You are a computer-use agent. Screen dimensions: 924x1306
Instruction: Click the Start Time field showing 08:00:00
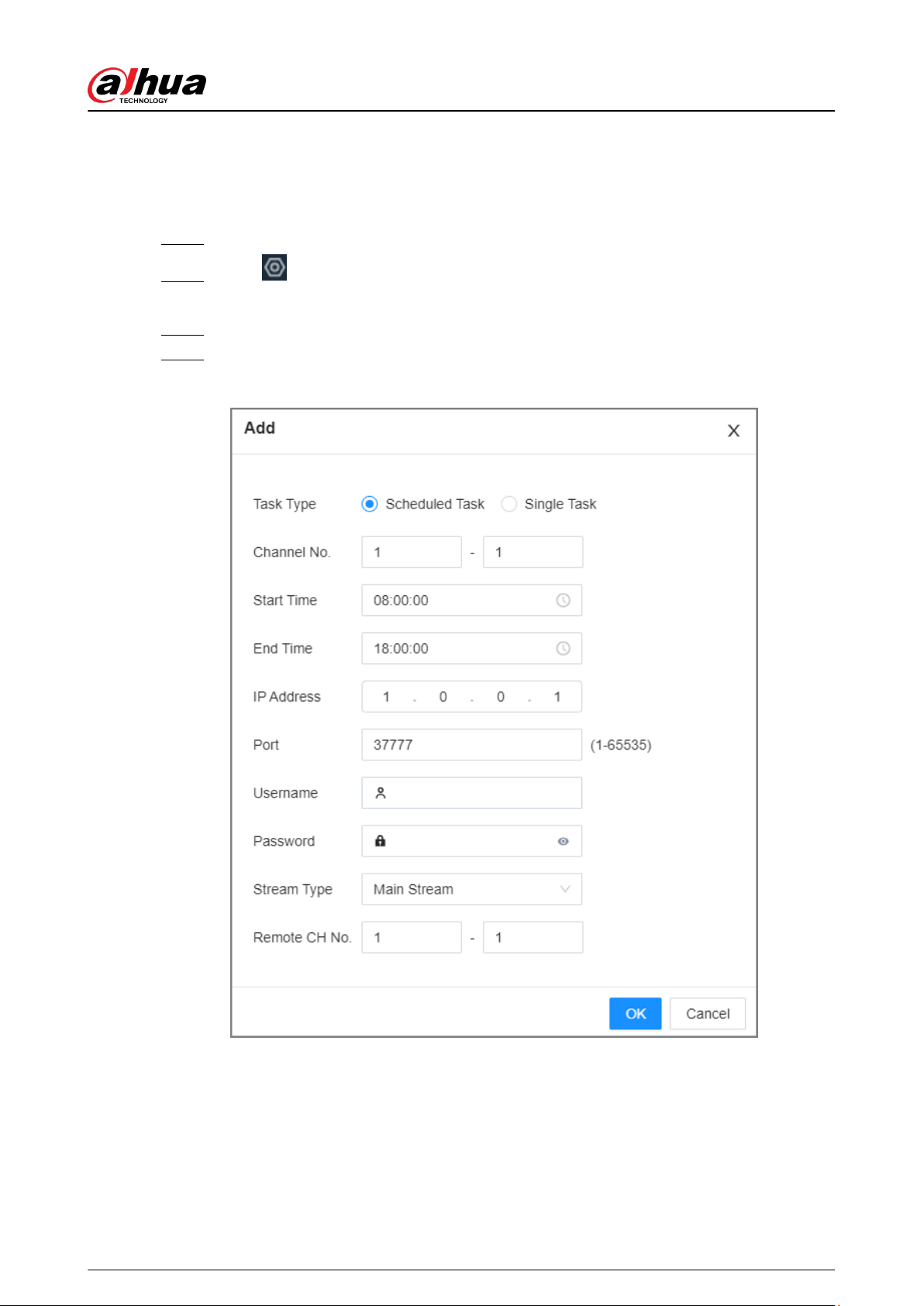click(x=472, y=600)
